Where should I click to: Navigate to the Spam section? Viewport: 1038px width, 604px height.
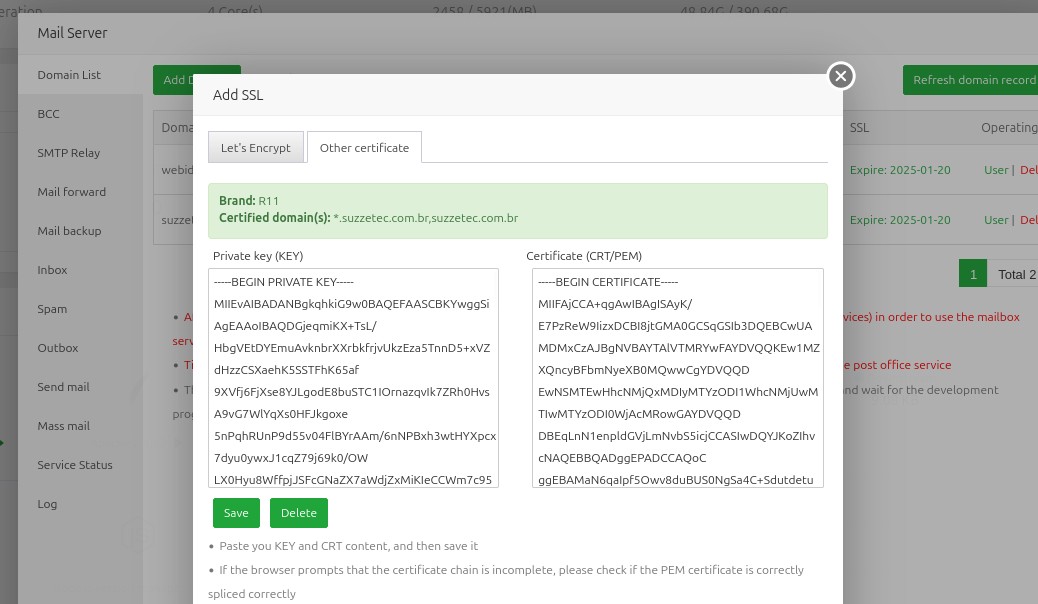(52, 309)
